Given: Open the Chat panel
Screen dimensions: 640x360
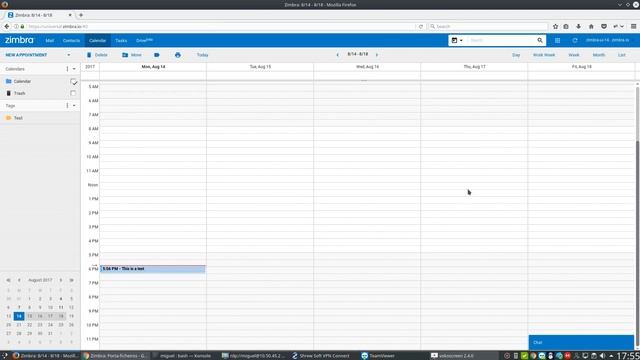Looking at the screenshot, I should point(581,342).
